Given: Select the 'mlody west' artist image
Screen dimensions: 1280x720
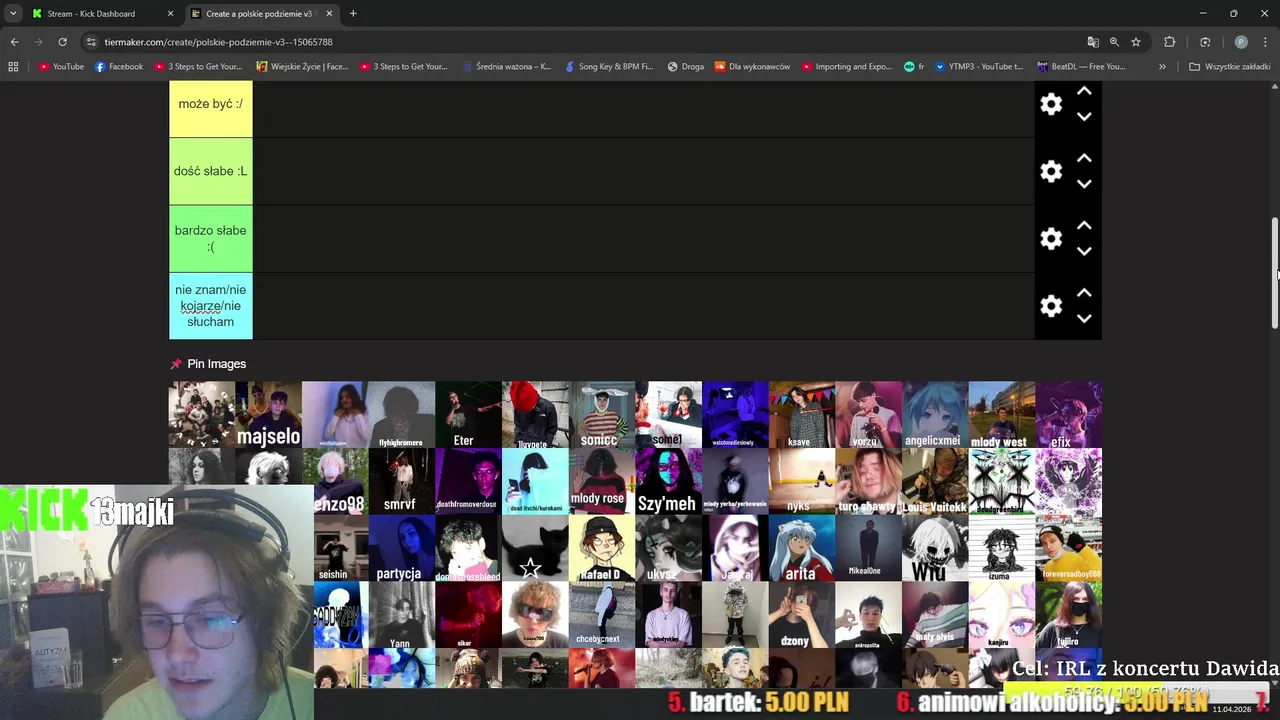Looking at the screenshot, I should [x=1001, y=414].
